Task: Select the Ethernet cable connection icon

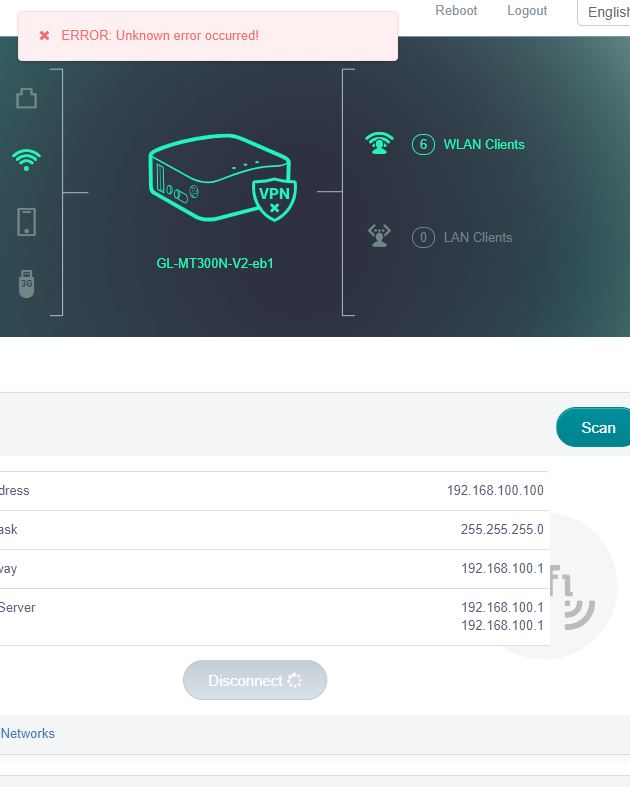Action: [x=27, y=98]
